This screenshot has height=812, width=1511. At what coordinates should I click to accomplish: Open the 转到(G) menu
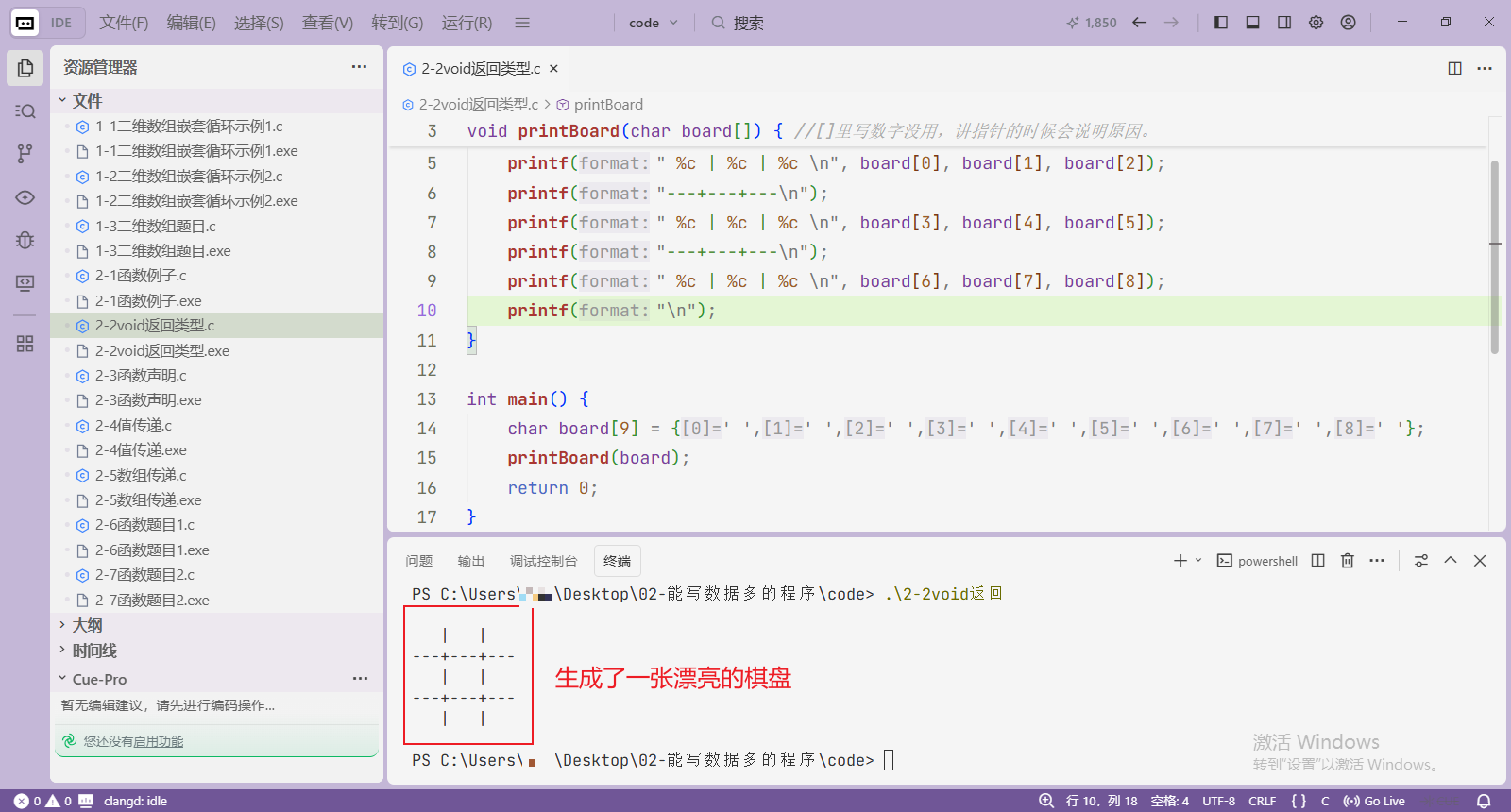tap(397, 23)
